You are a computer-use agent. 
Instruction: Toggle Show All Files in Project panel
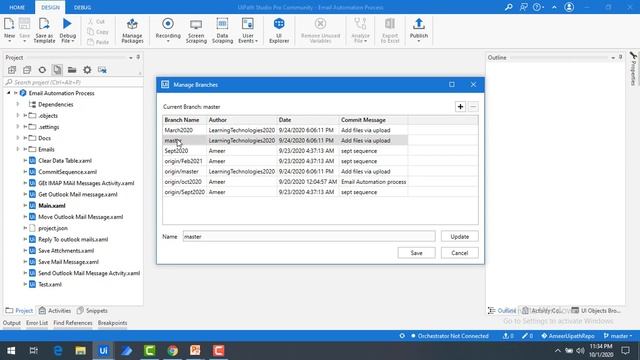point(57,70)
